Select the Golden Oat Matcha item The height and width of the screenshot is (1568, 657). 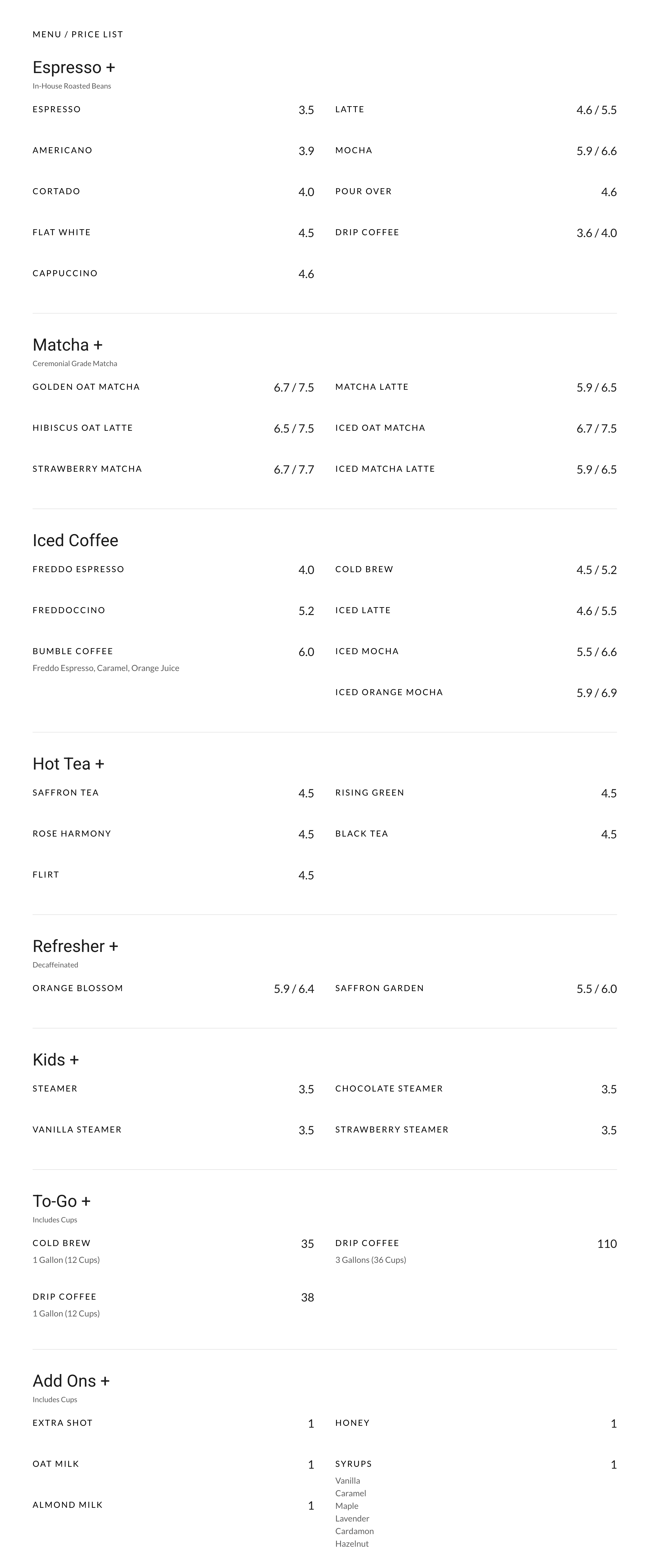click(x=86, y=387)
